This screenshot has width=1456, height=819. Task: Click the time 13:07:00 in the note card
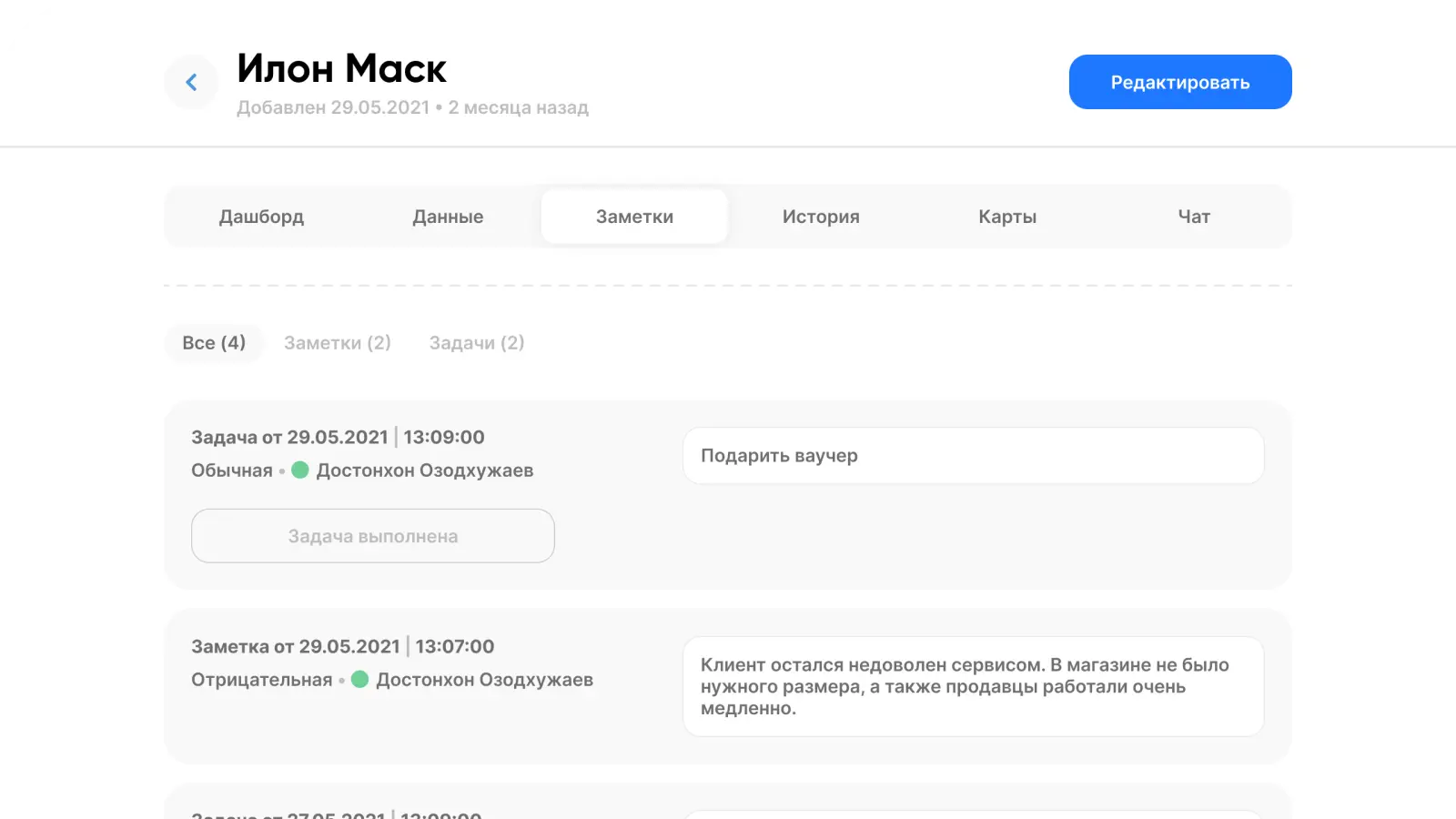tap(455, 646)
